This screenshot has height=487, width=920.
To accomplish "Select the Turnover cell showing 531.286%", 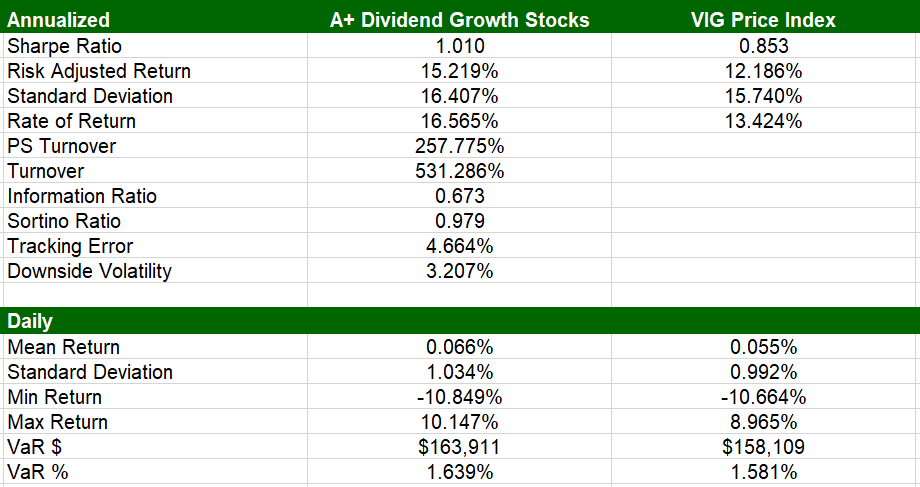I will tap(460, 171).
